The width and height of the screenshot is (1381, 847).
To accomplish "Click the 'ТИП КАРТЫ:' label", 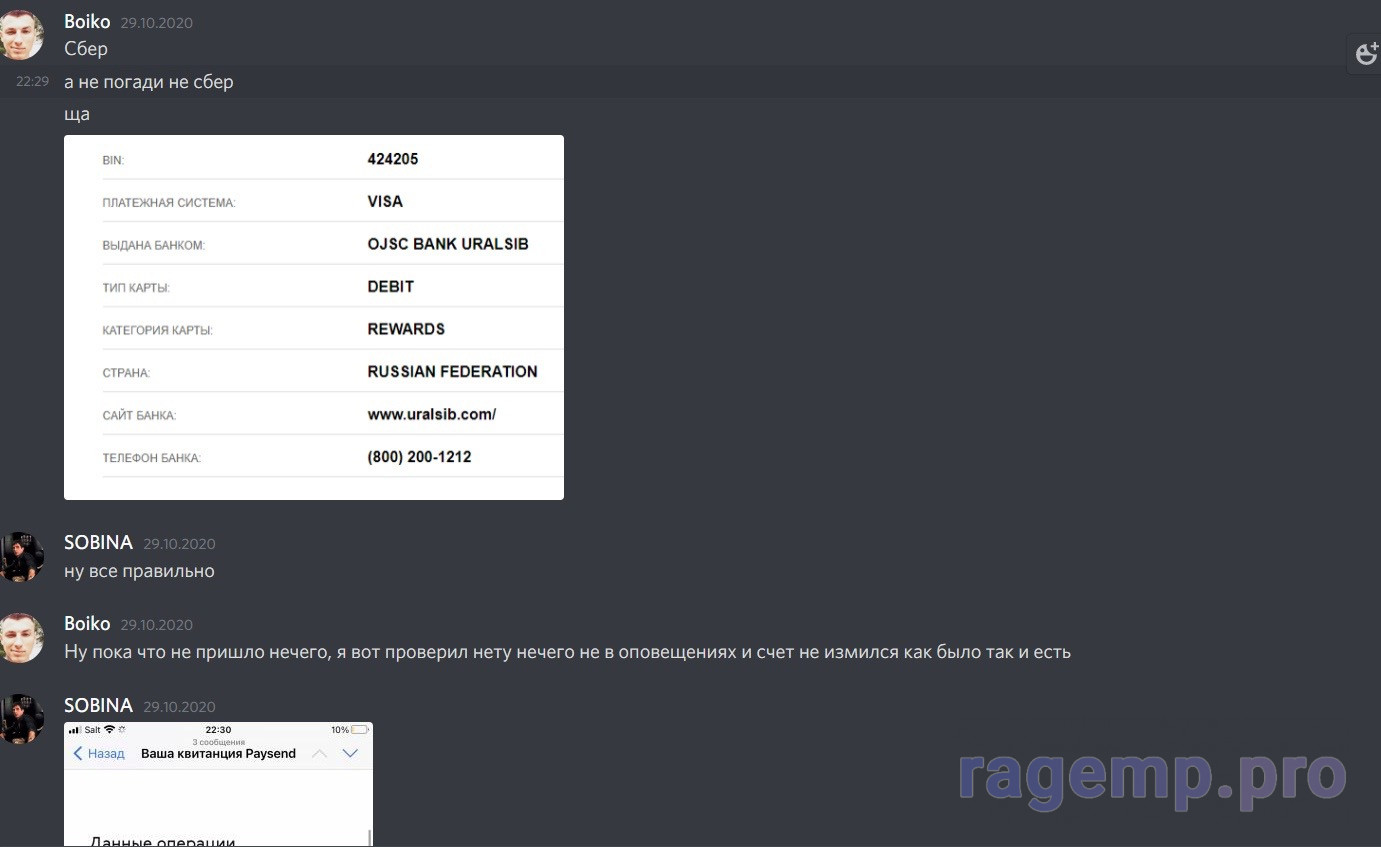I will coord(136,288).
